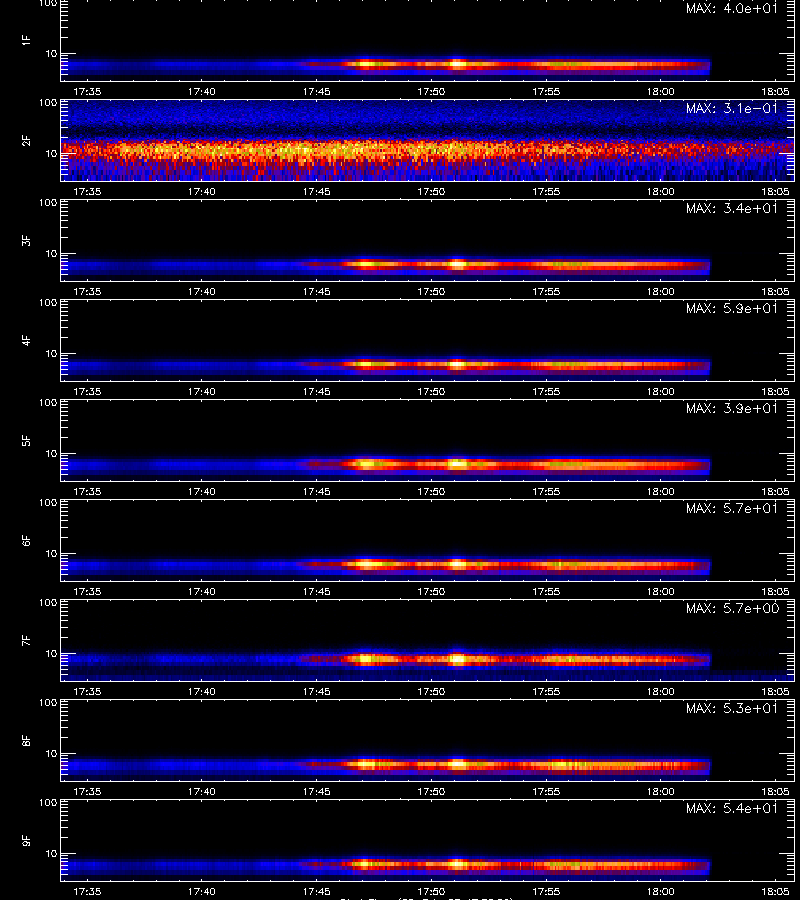Image resolution: width=800 pixels, height=900 pixels.
Task: Select the 5F panel axis title
Action: (26, 441)
